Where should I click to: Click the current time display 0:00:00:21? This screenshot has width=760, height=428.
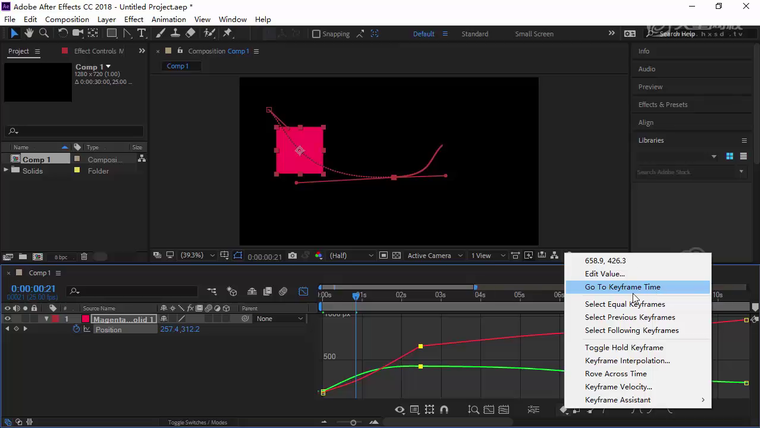click(32, 288)
